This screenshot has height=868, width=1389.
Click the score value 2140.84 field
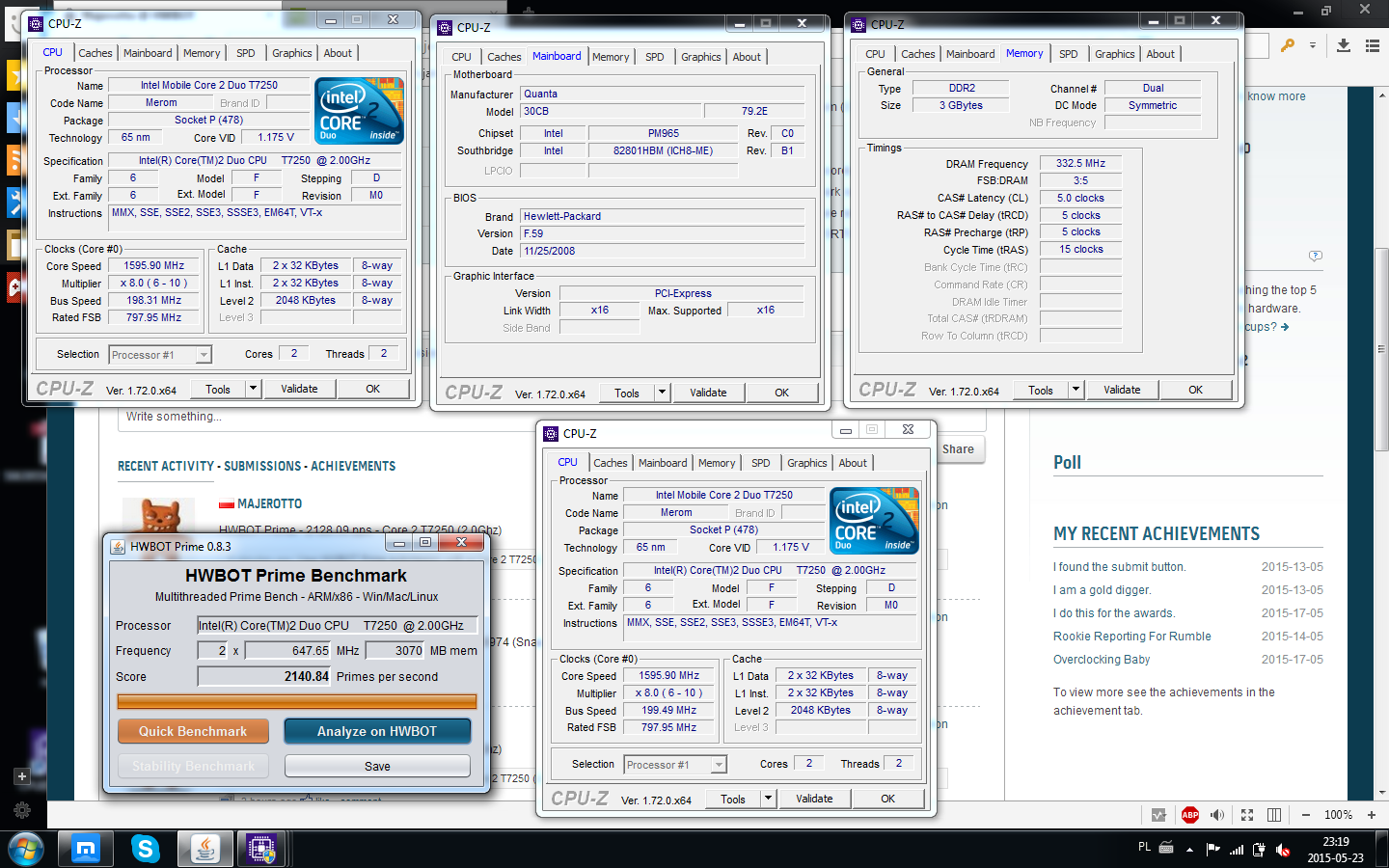[x=264, y=676]
